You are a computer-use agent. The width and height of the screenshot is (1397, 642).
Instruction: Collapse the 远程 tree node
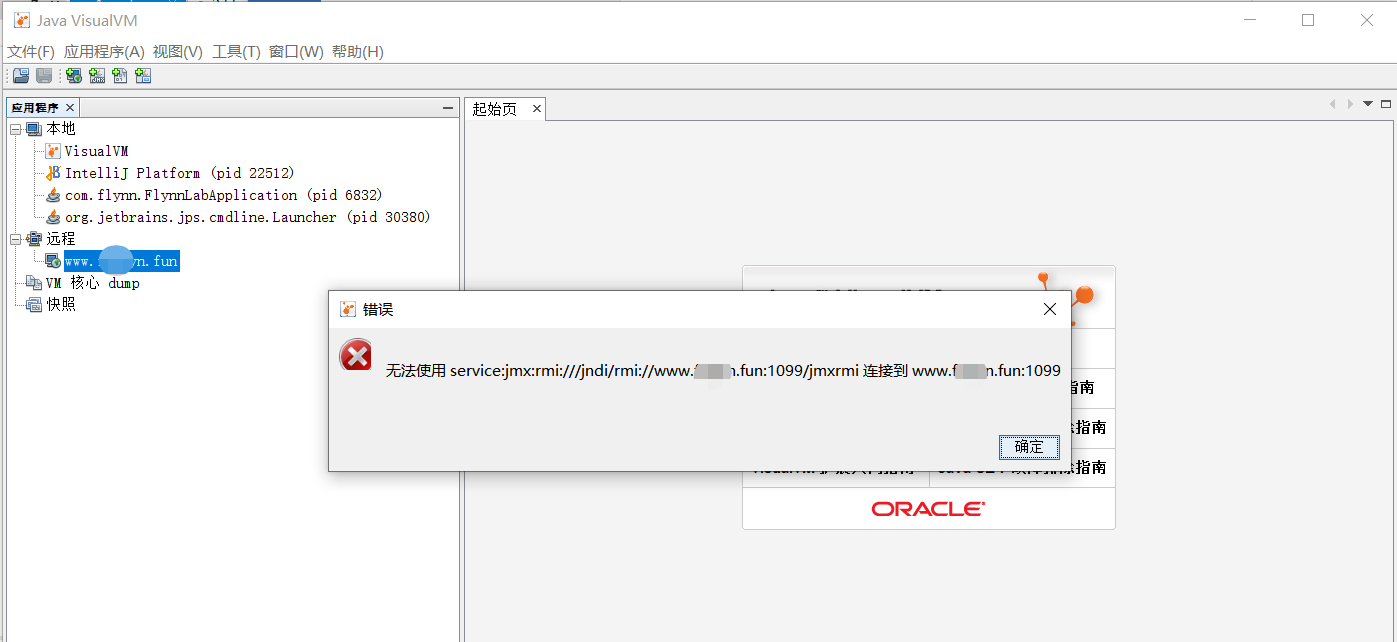[16, 239]
